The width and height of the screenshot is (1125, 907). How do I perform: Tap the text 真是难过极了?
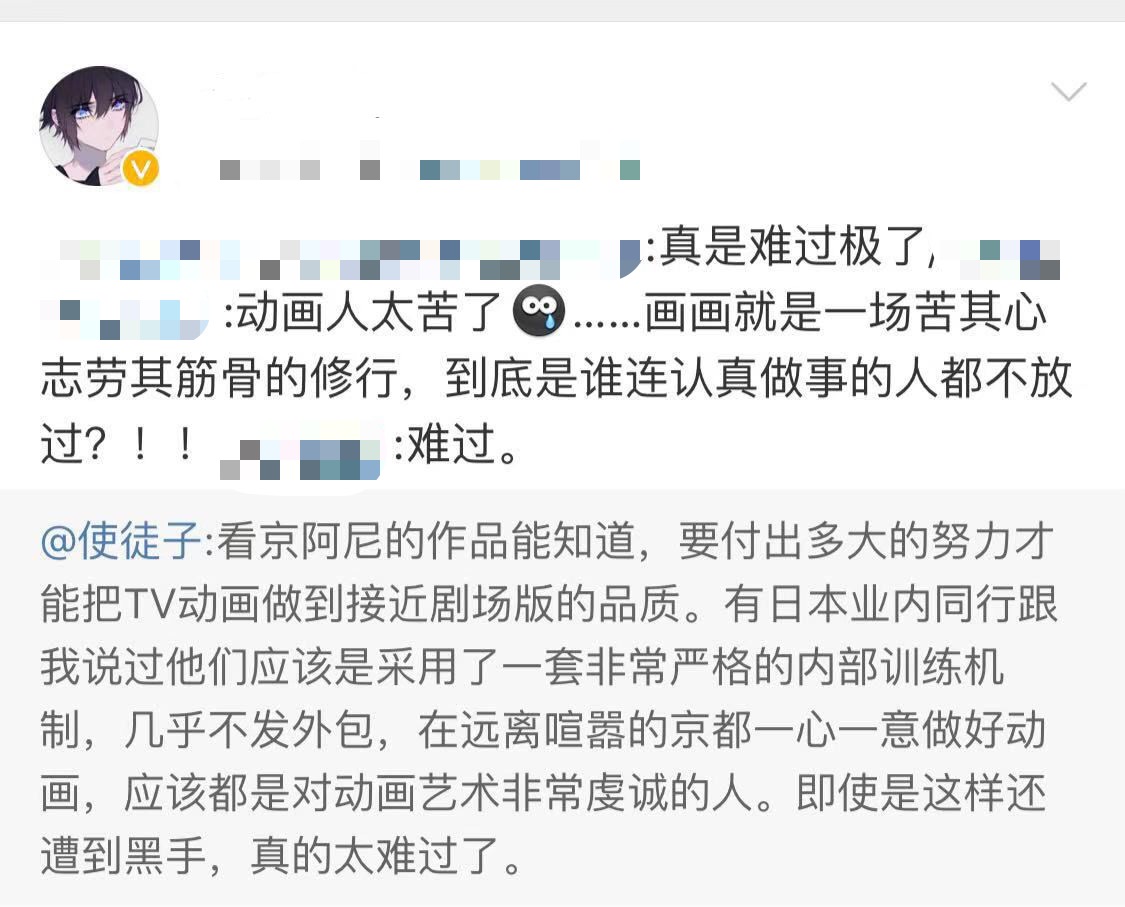coord(793,248)
